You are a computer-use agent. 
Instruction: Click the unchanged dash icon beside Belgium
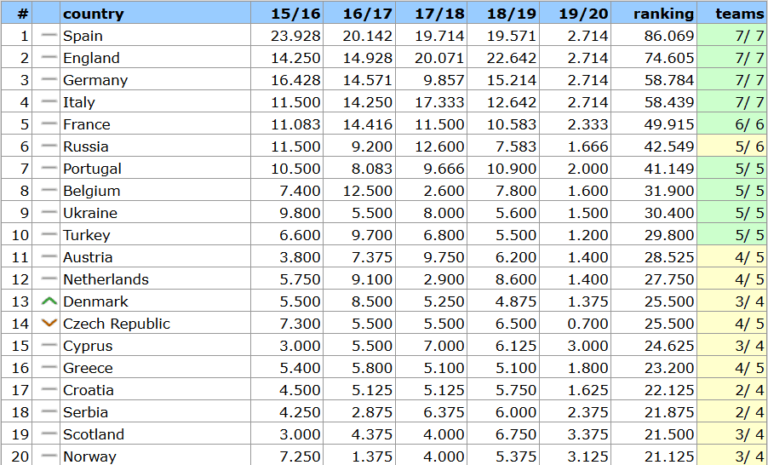[48, 190]
